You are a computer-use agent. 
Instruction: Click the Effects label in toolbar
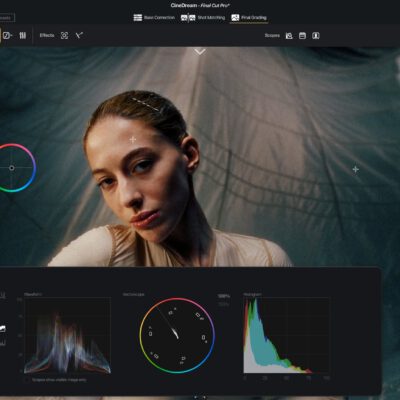pyautogui.click(x=47, y=35)
